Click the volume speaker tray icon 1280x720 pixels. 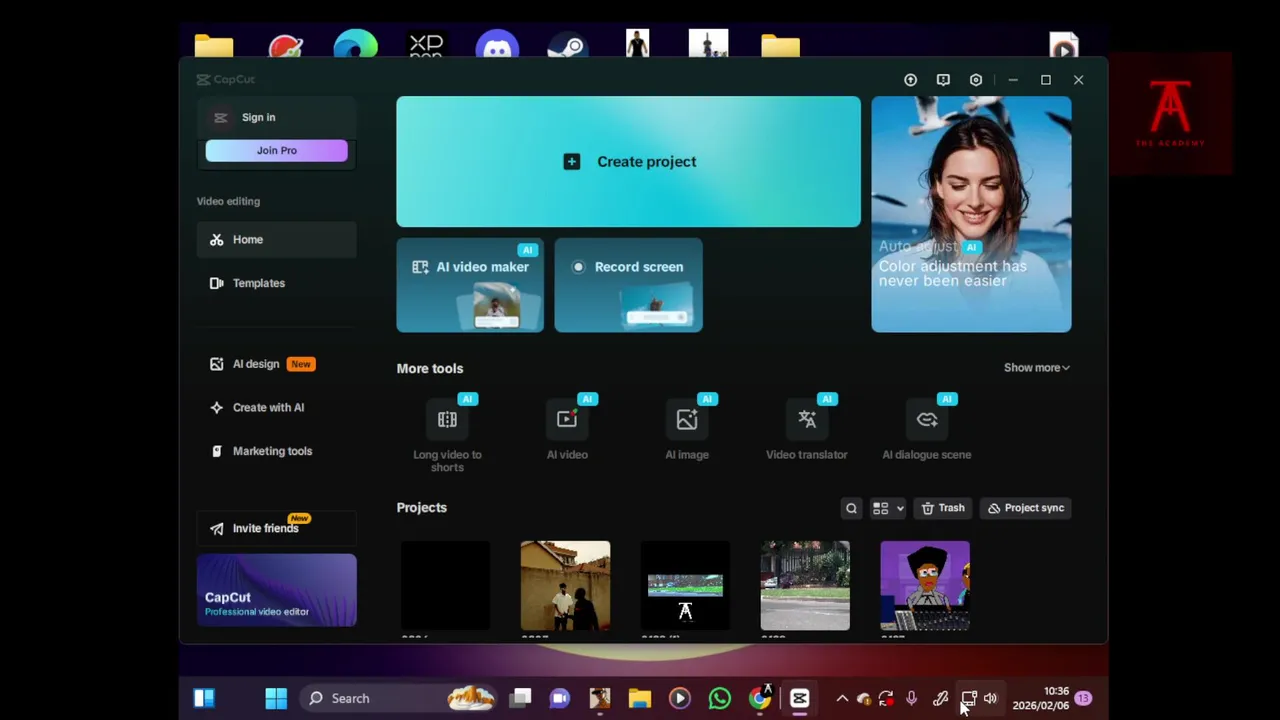point(990,699)
